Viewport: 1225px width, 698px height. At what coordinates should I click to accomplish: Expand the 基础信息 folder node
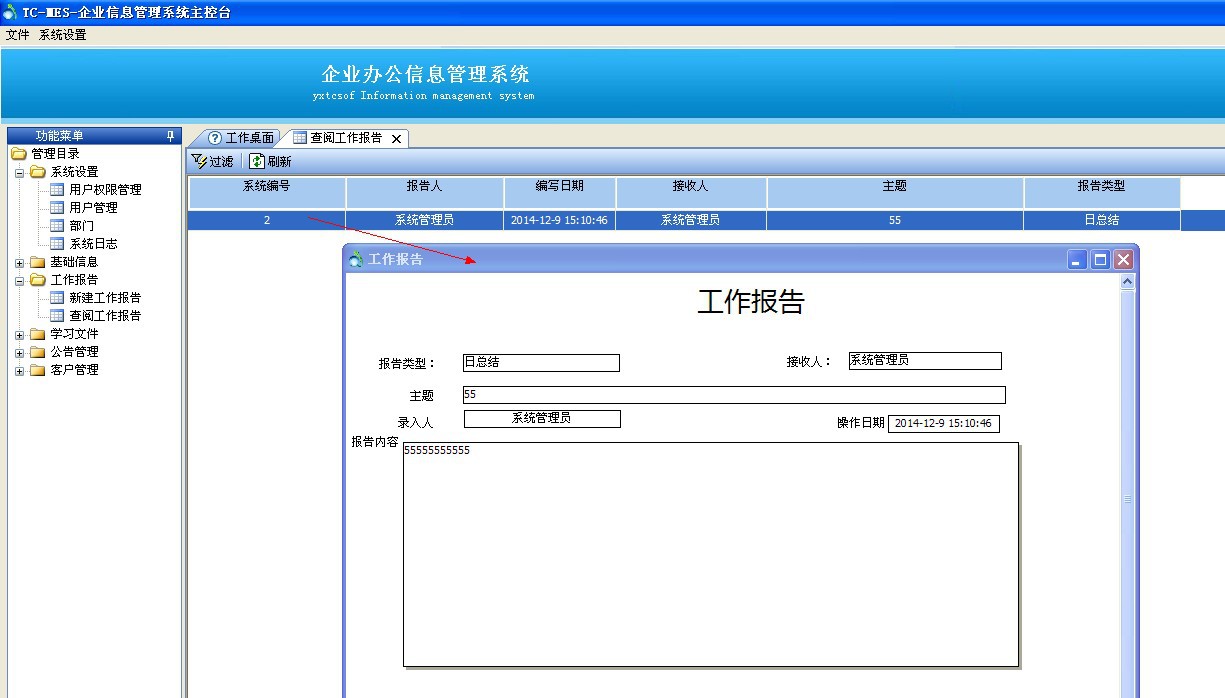point(19,261)
